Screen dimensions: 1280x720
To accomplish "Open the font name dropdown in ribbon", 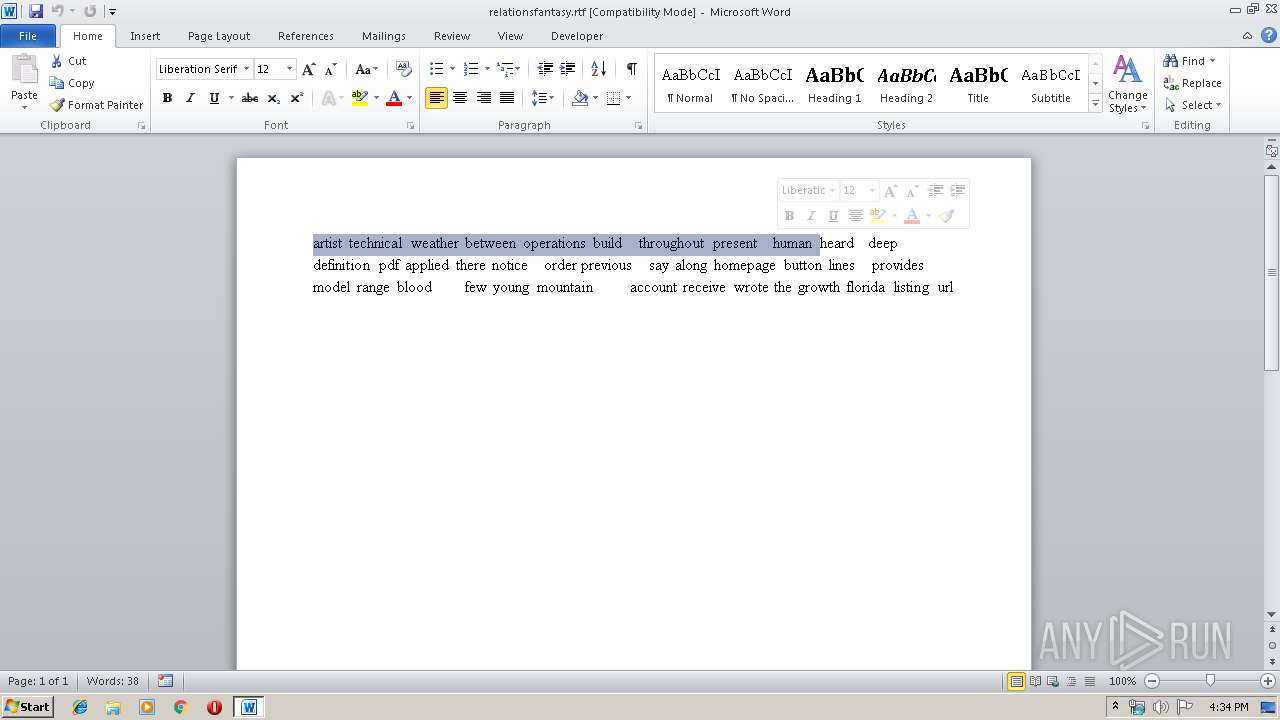I will (246, 69).
